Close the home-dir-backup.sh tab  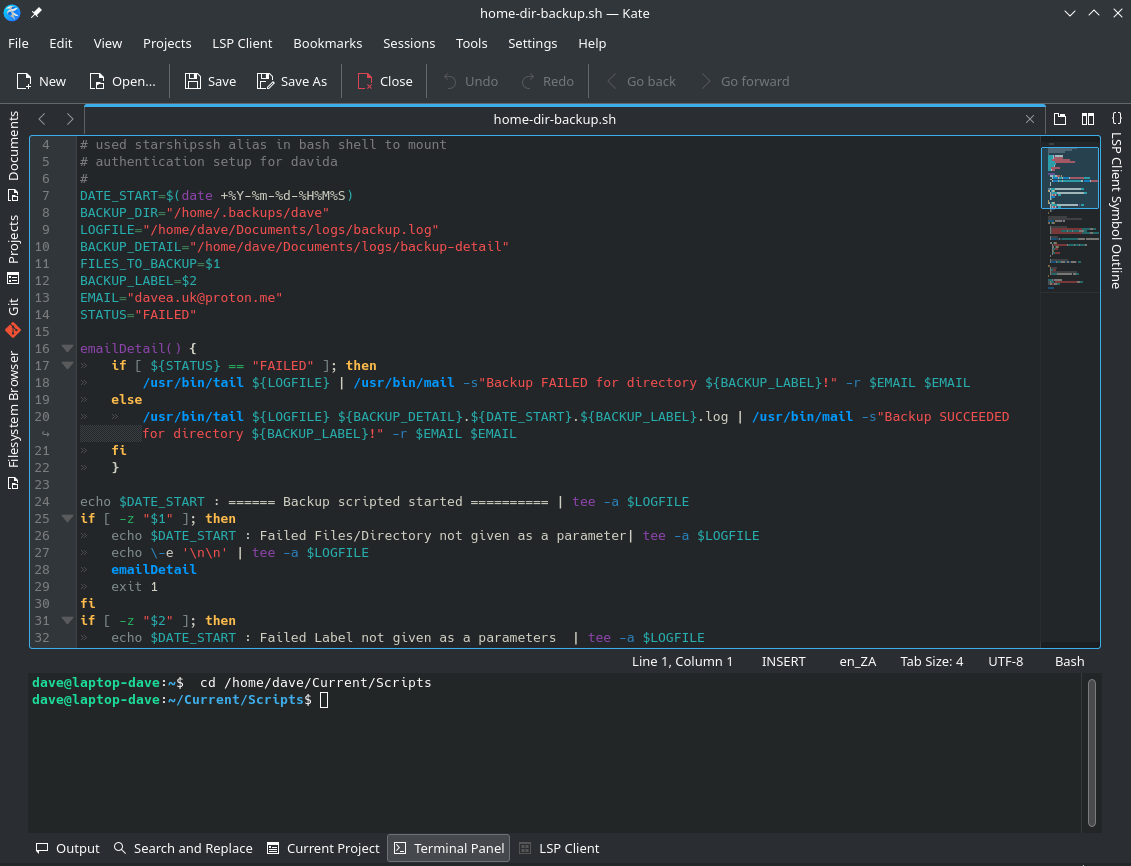pyautogui.click(x=1030, y=119)
